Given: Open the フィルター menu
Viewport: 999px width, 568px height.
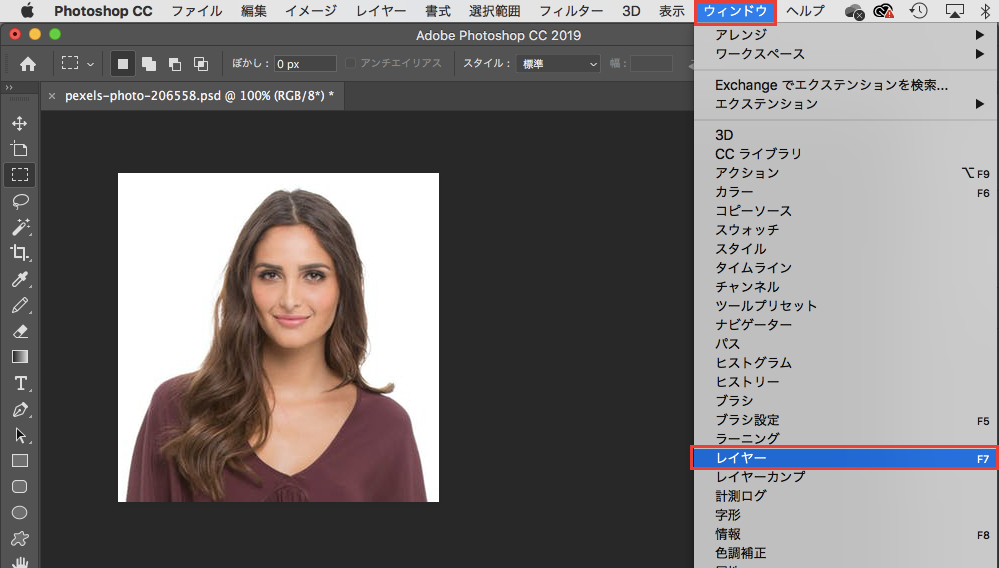Looking at the screenshot, I should [571, 11].
